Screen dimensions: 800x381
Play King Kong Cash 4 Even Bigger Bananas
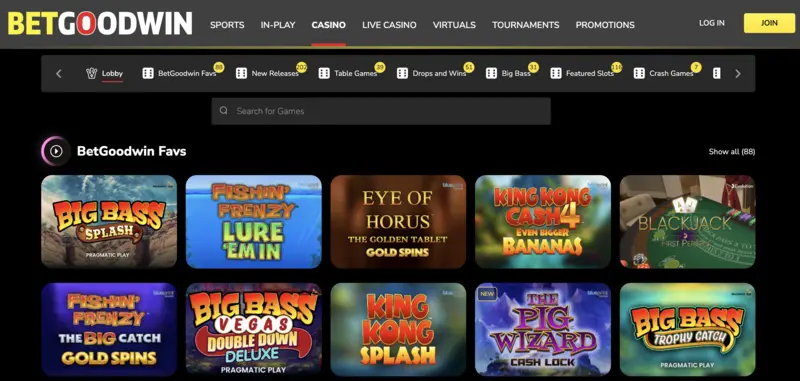(543, 221)
